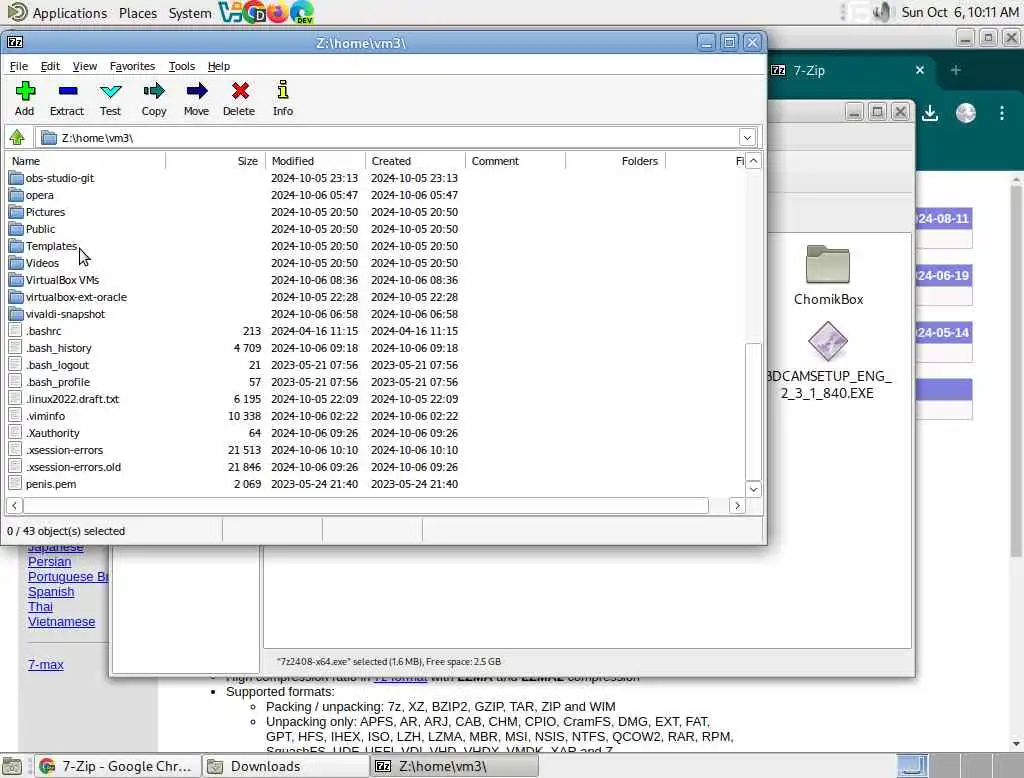The width and height of the screenshot is (1024, 778).
Task: Click the Persian language link
Action: point(50,562)
